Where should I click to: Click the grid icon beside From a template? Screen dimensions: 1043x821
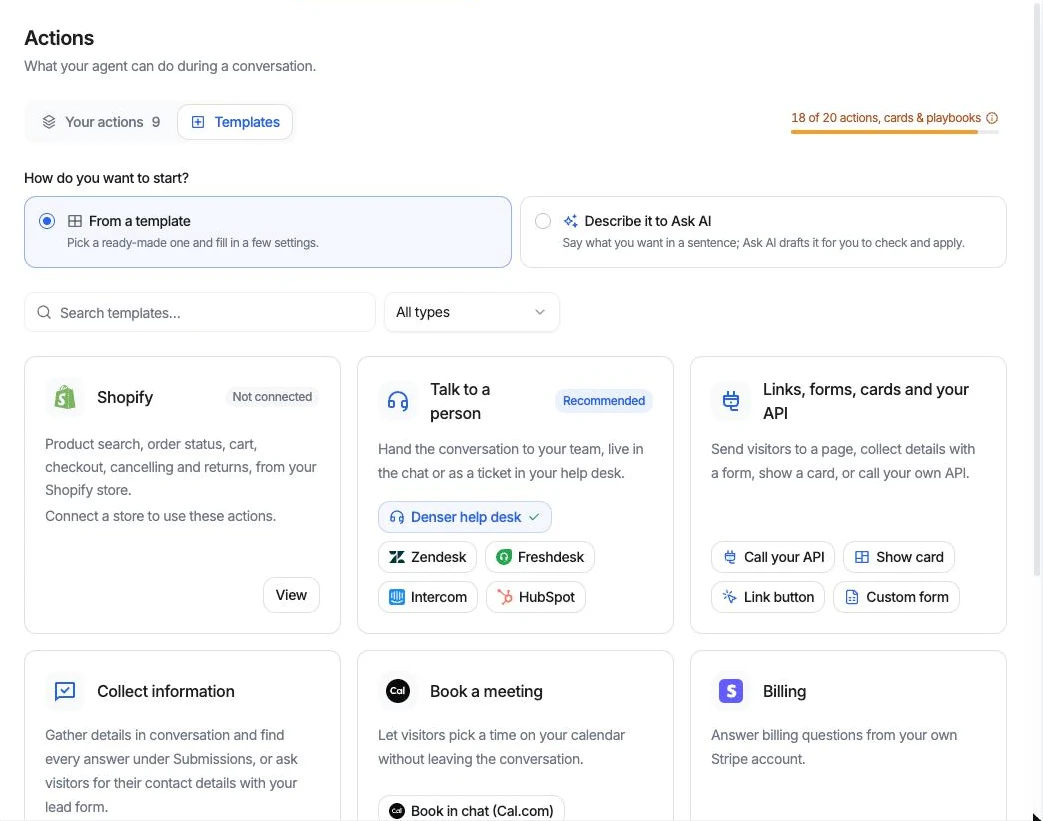(x=75, y=221)
